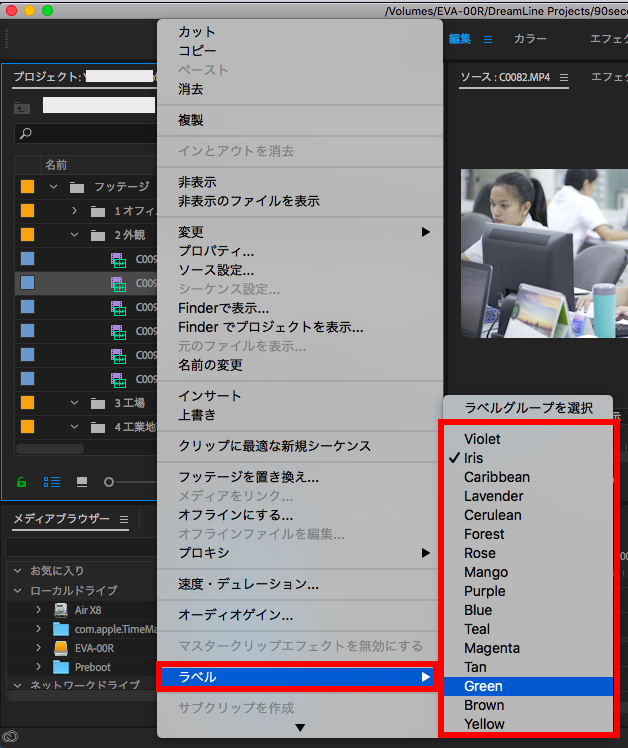Switch project panel to list view
The height and width of the screenshot is (748, 628).
tap(52, 482)
